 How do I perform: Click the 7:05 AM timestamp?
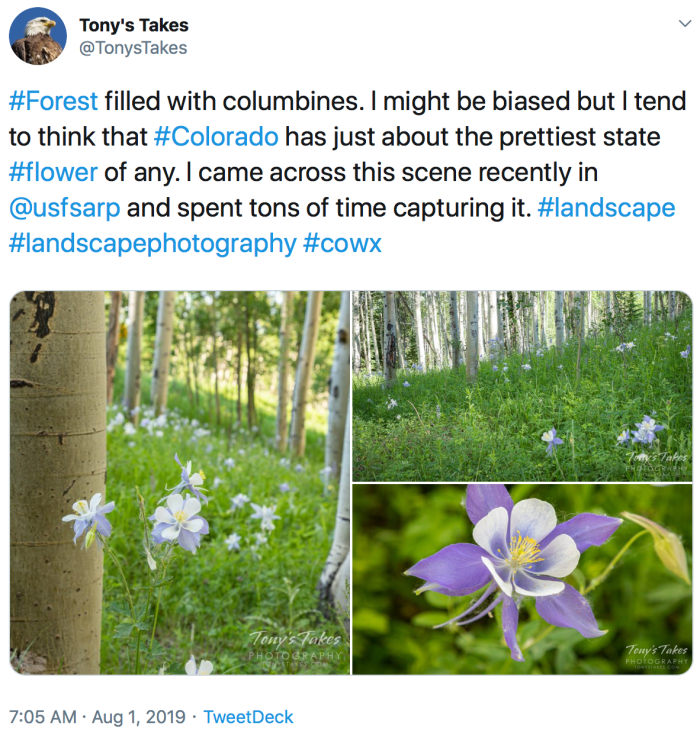pyautogui.click(x=43, y=717)
